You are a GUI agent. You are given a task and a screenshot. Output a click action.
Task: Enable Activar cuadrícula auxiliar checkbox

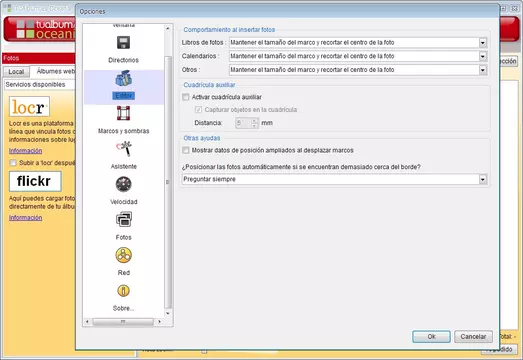186,97
